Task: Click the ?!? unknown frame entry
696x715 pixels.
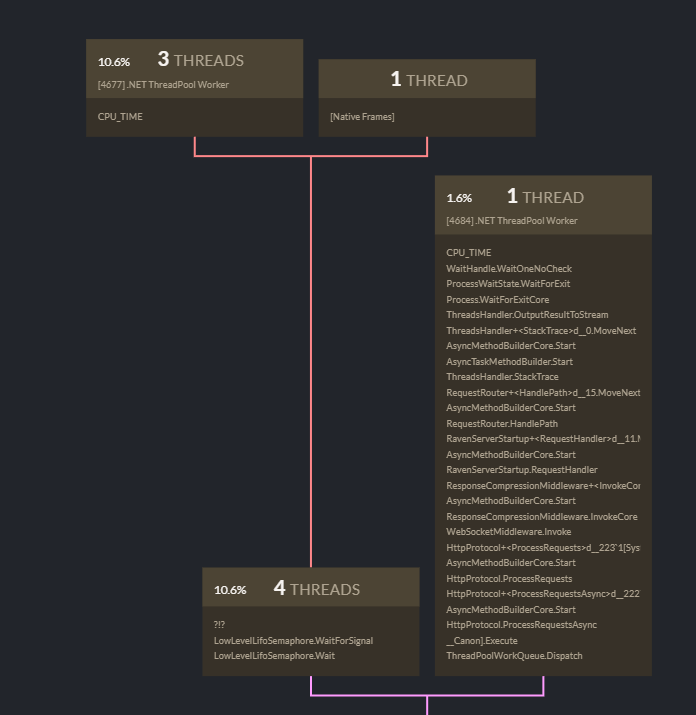Action: coord(219,625)
